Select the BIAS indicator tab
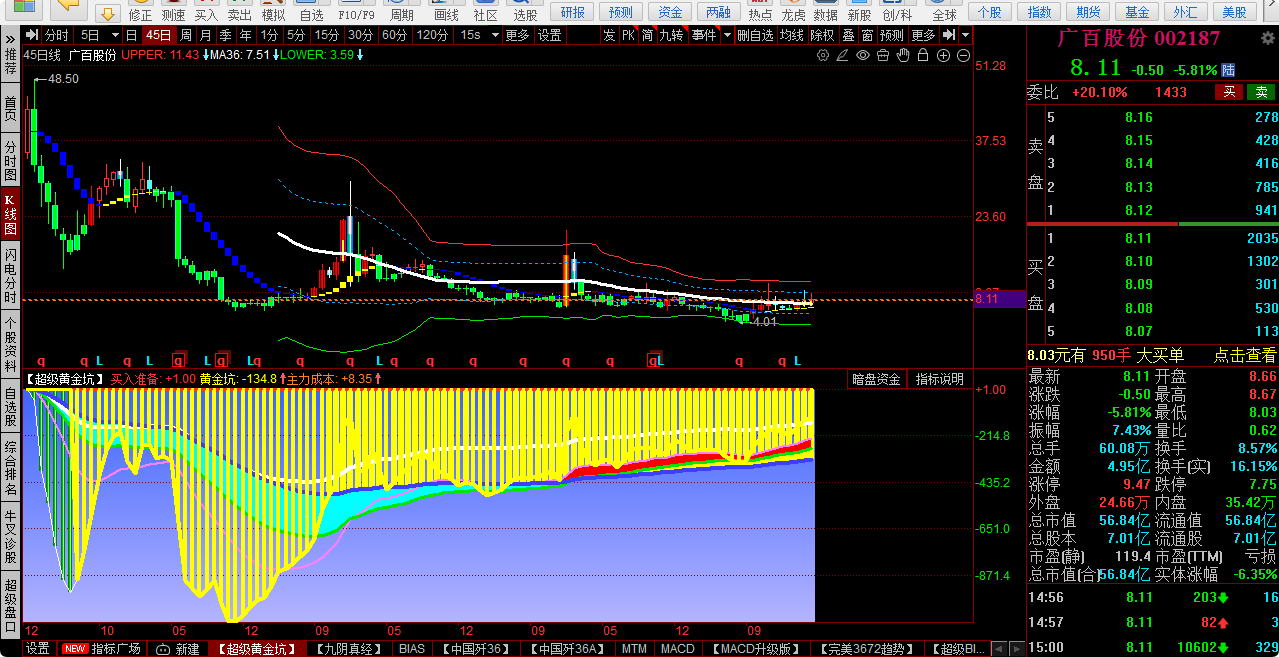Viewport: 1279px width, 657px height. tap(411, 649)
